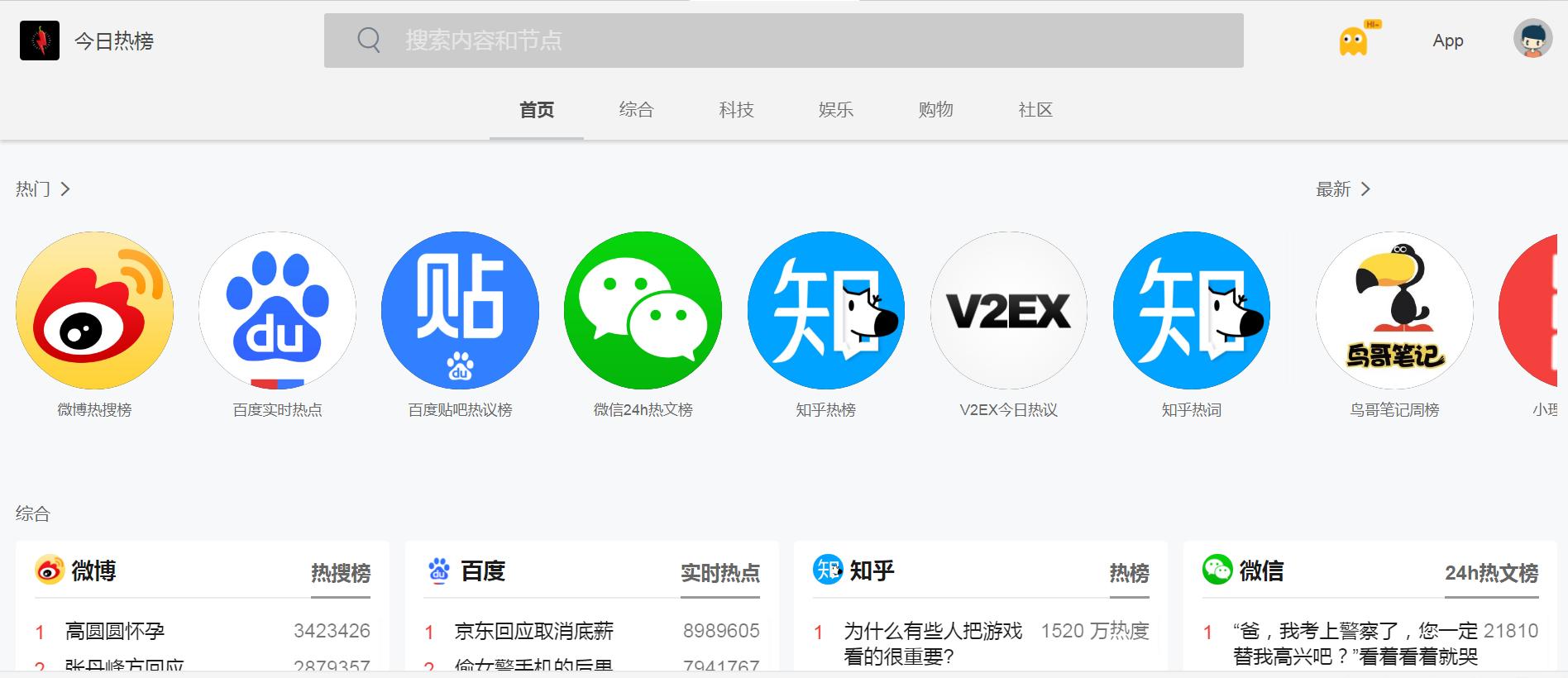1568x678 pixels.
Task: Open the yellow ghost mascot icon
Action: (x=1355, y=41)
